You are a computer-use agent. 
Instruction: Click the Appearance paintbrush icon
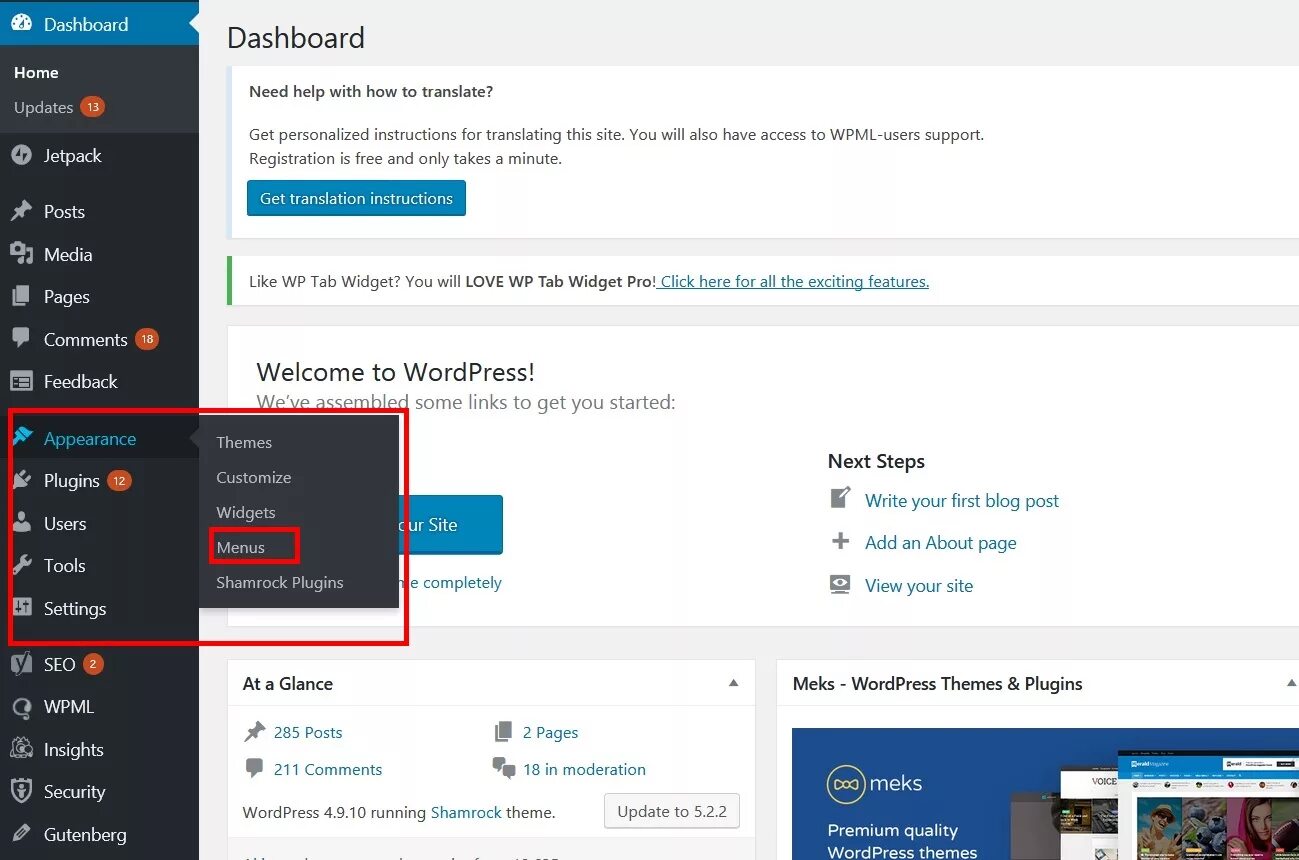coord(22,438)
